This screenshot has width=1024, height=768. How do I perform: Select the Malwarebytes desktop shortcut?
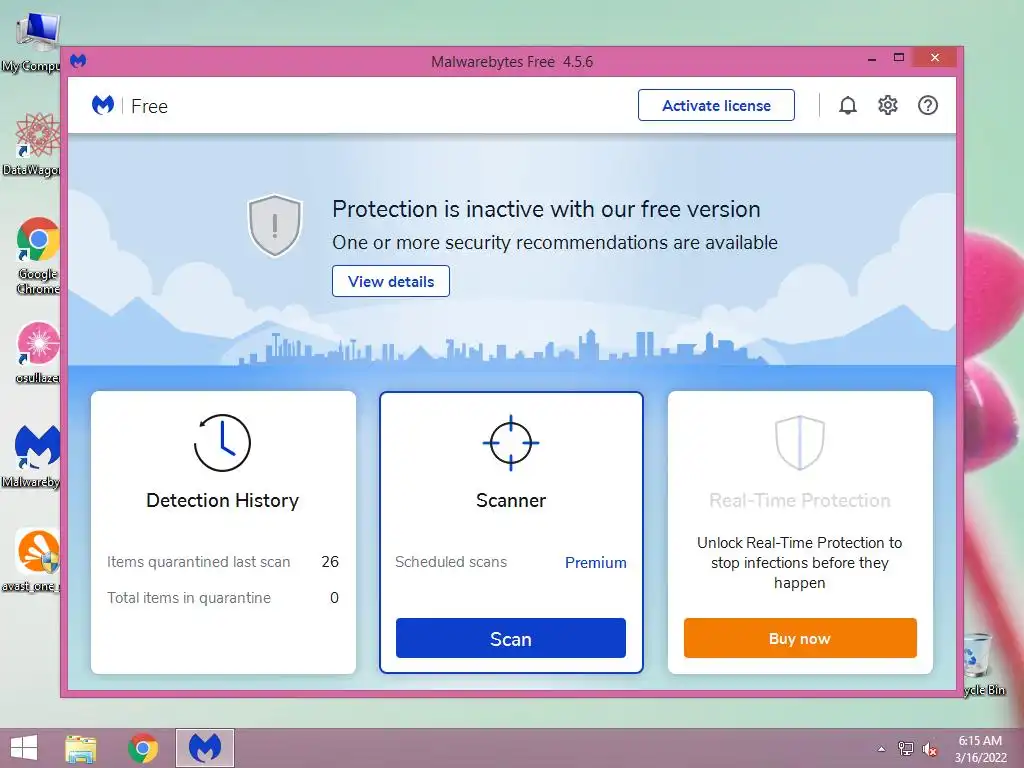31,456
